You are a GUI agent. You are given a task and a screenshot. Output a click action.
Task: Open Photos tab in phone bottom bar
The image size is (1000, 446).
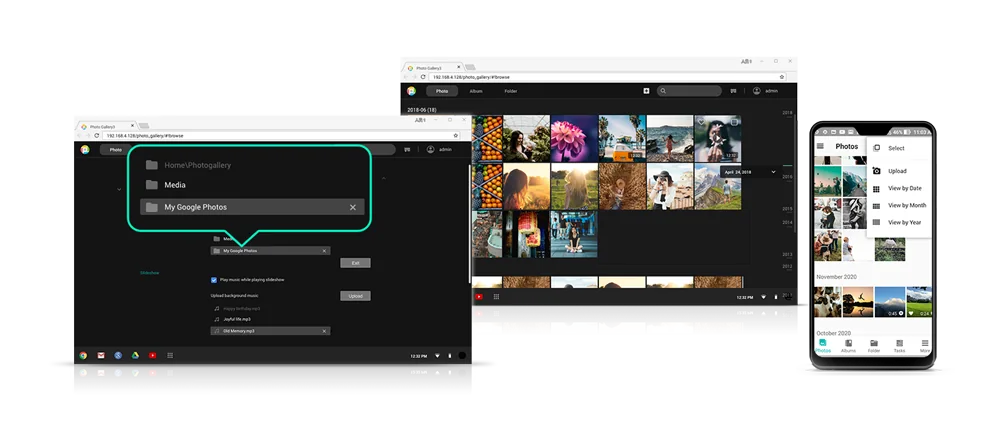[x=823, y=346]
